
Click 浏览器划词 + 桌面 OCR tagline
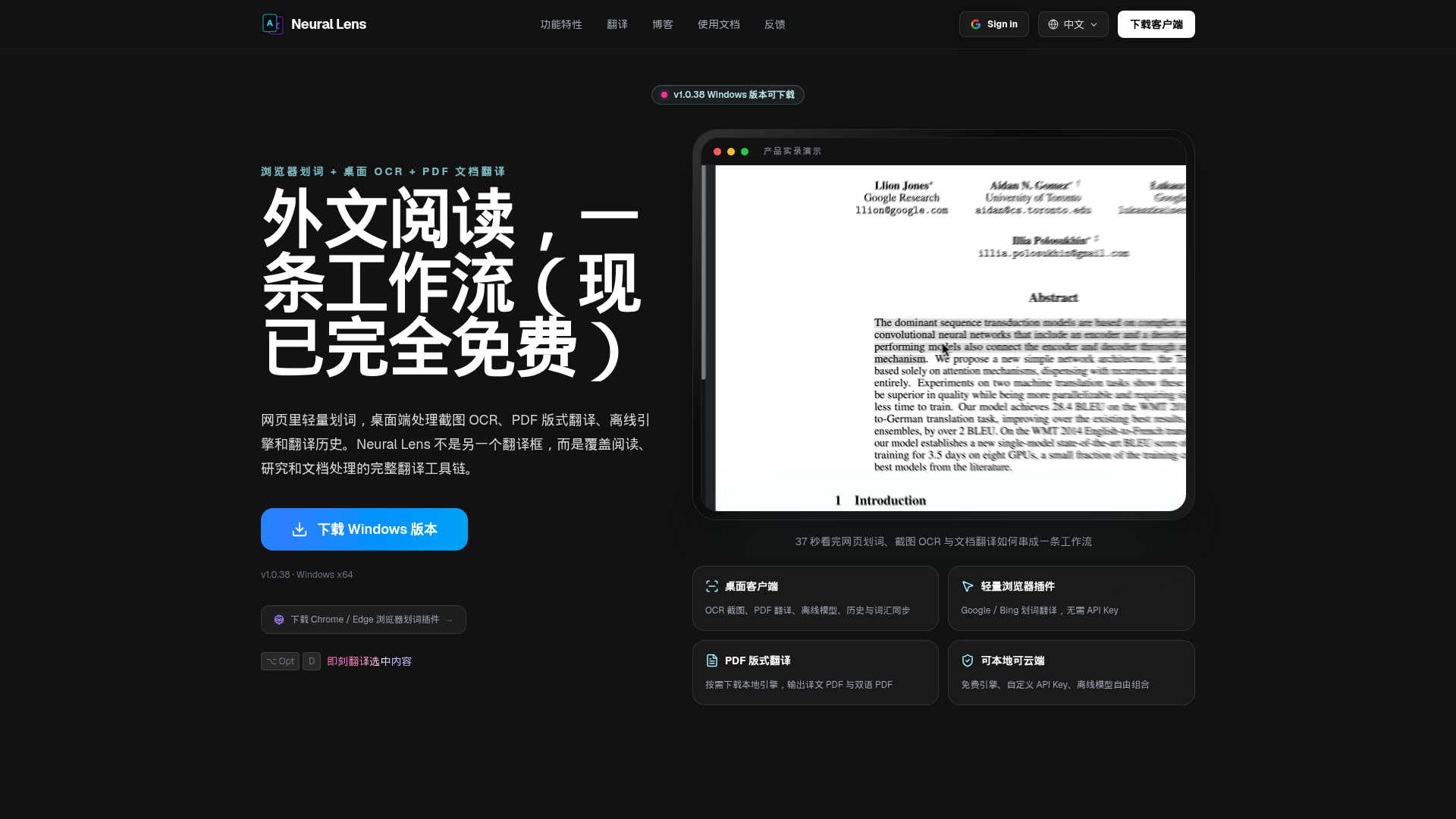383,171
